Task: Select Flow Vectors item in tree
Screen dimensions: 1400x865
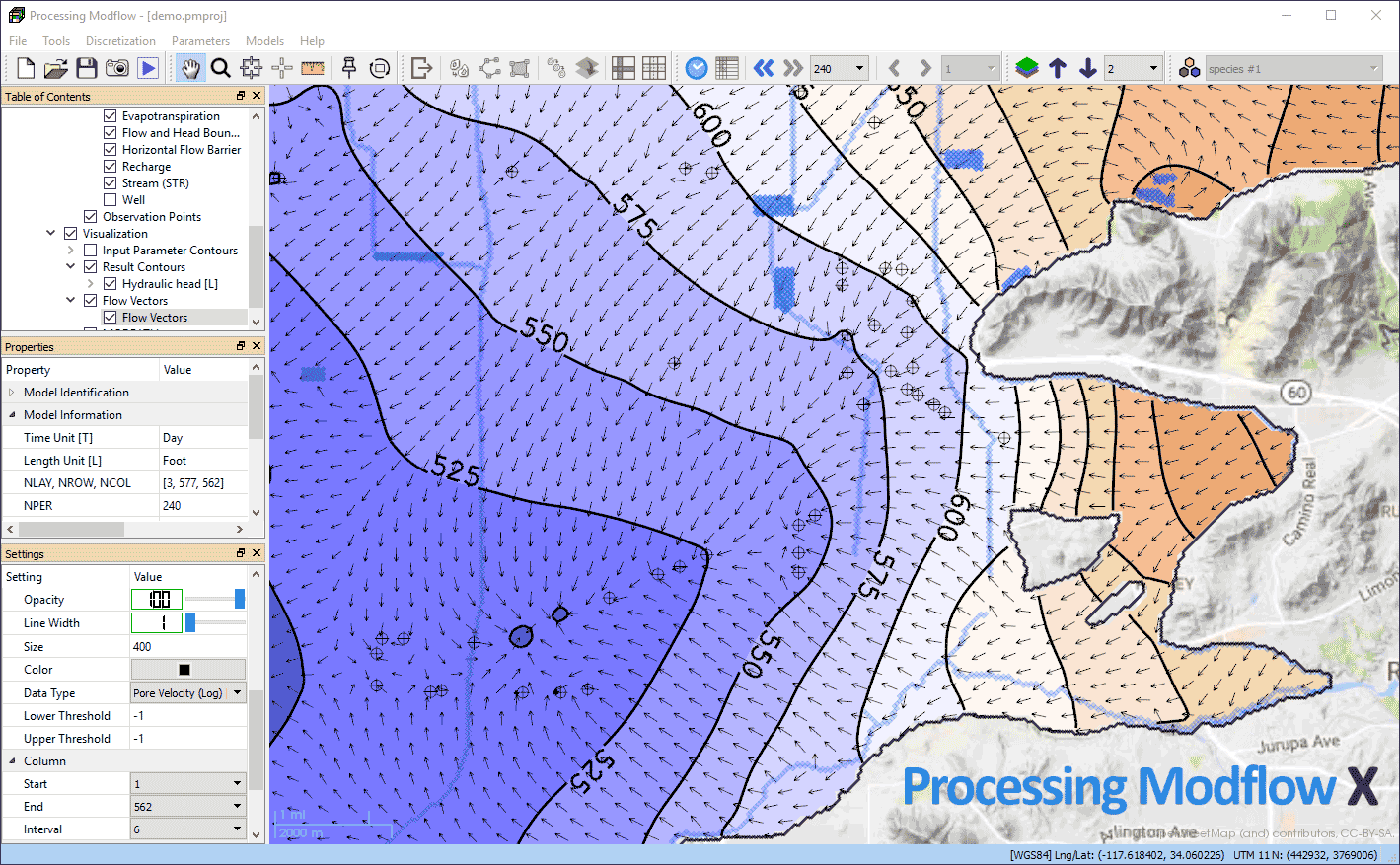Action: pos(155,318)
